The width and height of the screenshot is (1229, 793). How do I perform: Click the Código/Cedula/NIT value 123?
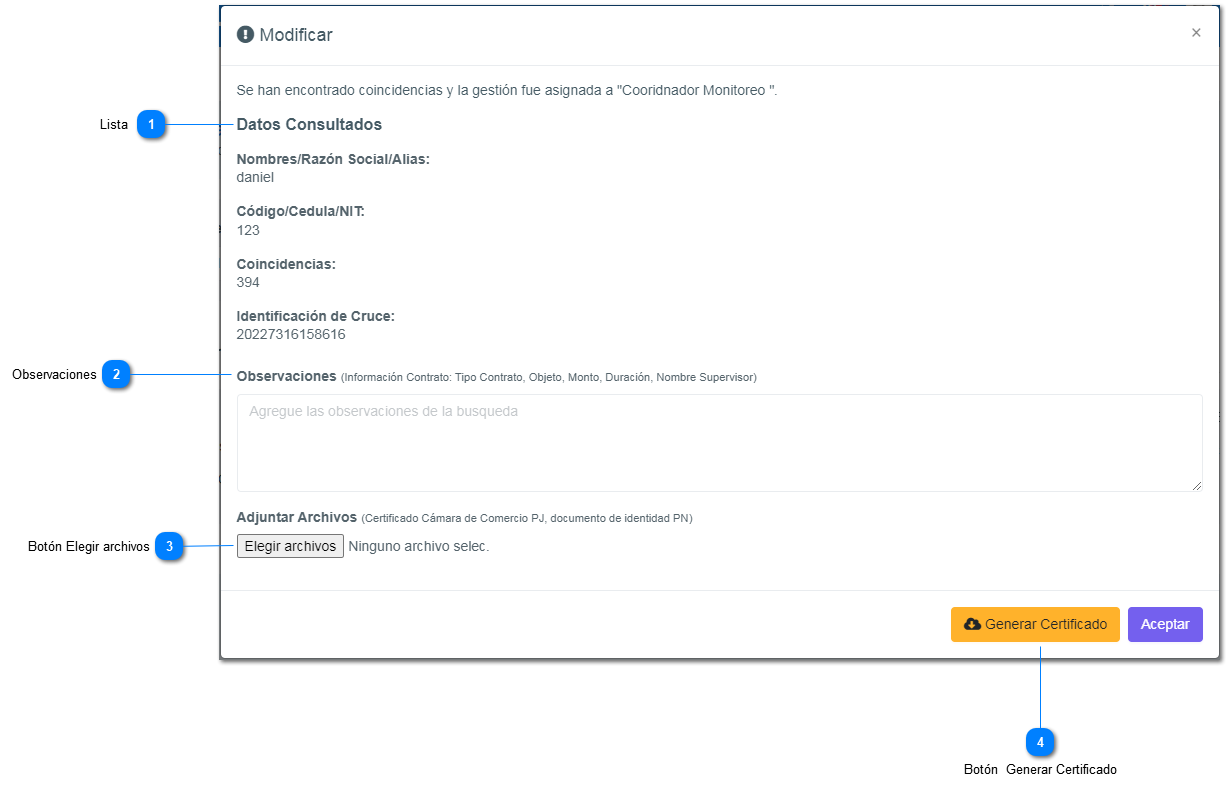248,230
